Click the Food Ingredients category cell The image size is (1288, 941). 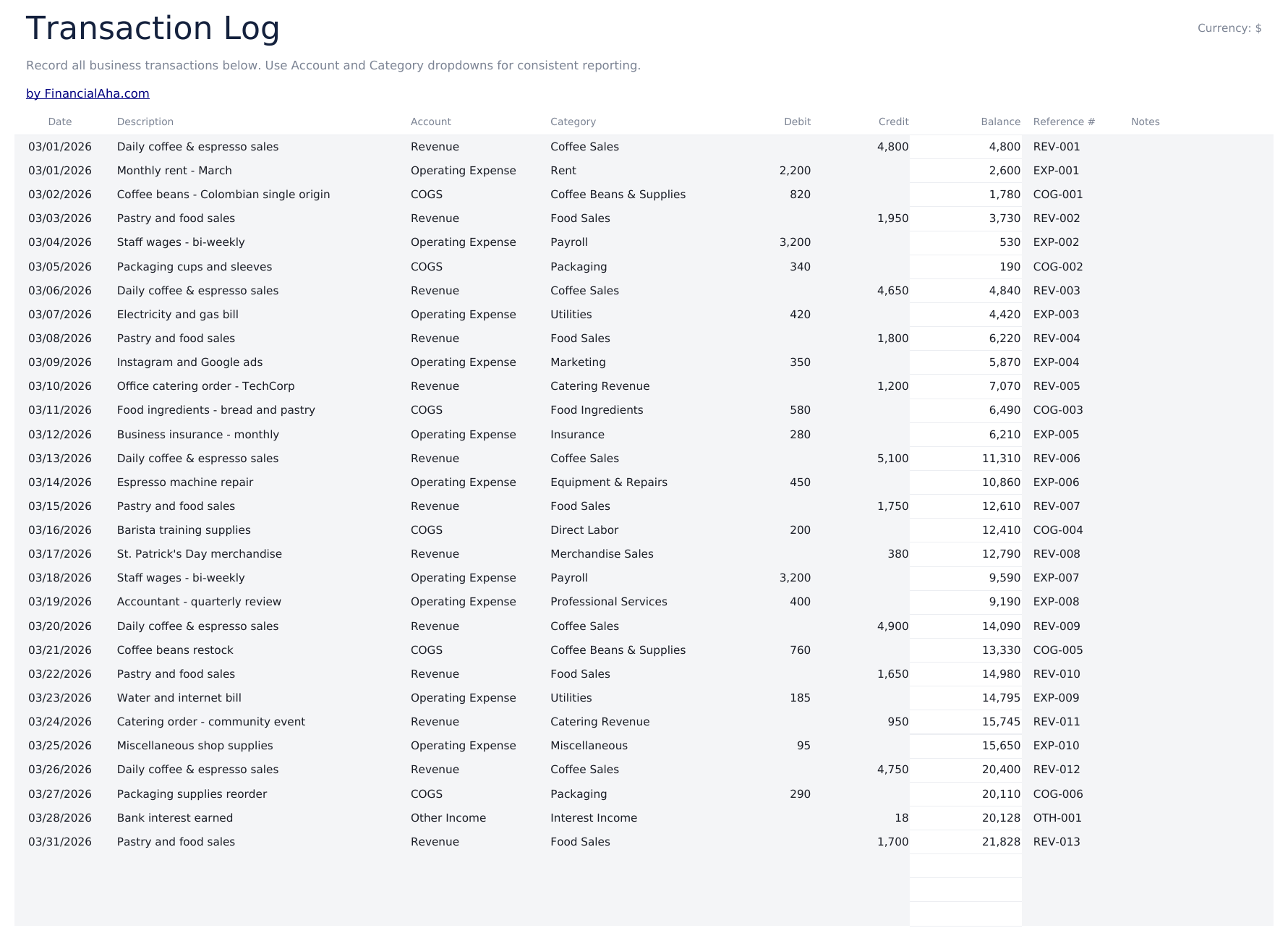pyautogui.click(x=597, y=410)
